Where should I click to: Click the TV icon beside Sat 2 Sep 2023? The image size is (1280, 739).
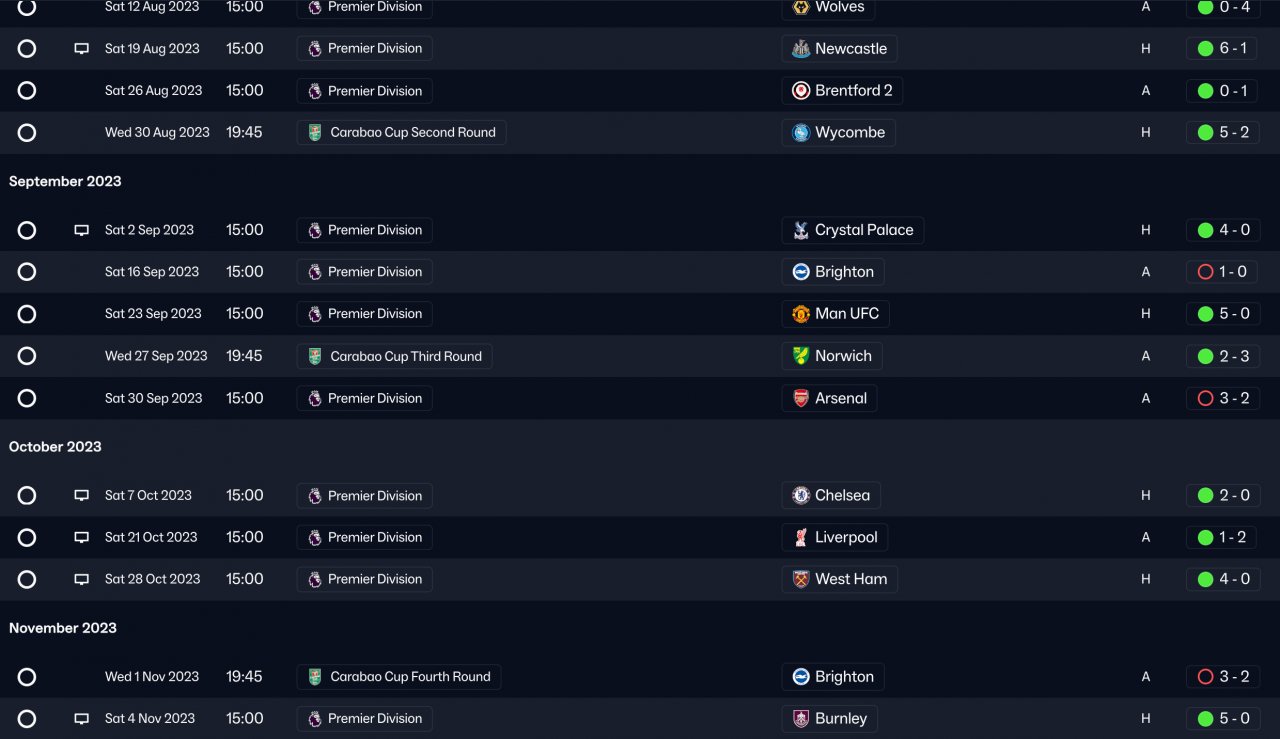click(82, 230)
